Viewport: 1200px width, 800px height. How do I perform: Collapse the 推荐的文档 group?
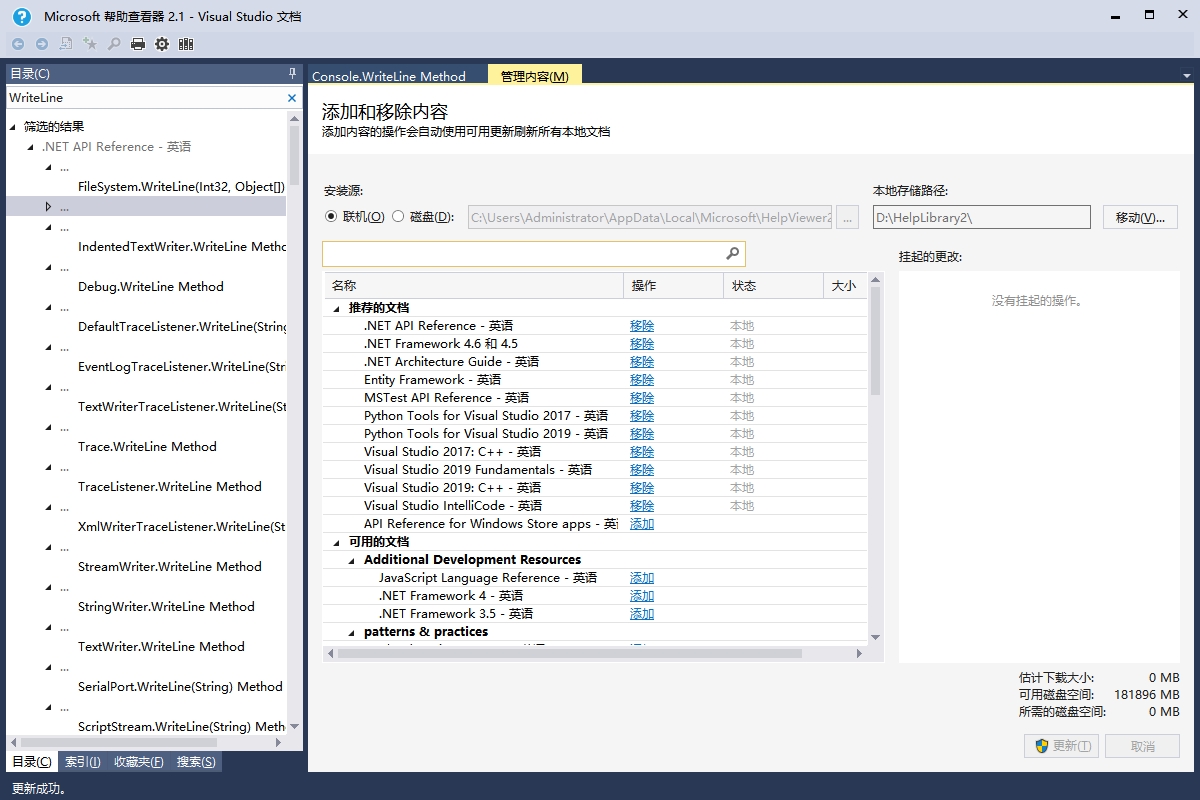coord(337,308)
